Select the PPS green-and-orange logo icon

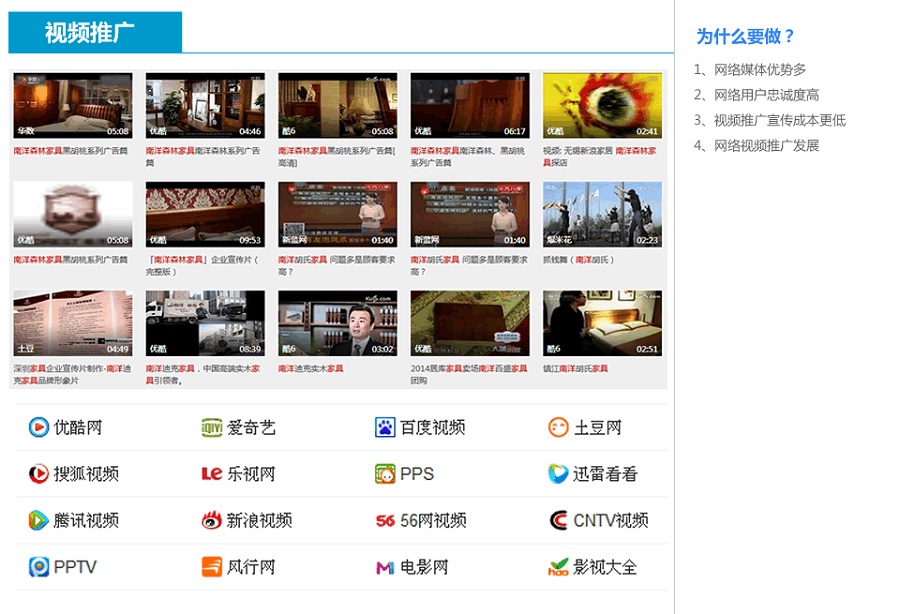(385, 474)
